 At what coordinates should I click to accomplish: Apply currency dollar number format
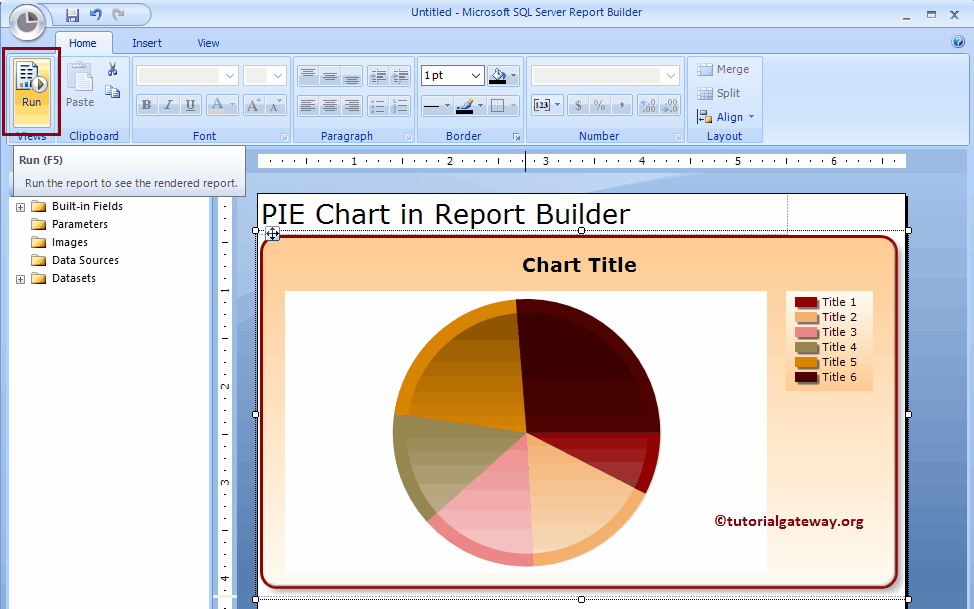point(578,106)
